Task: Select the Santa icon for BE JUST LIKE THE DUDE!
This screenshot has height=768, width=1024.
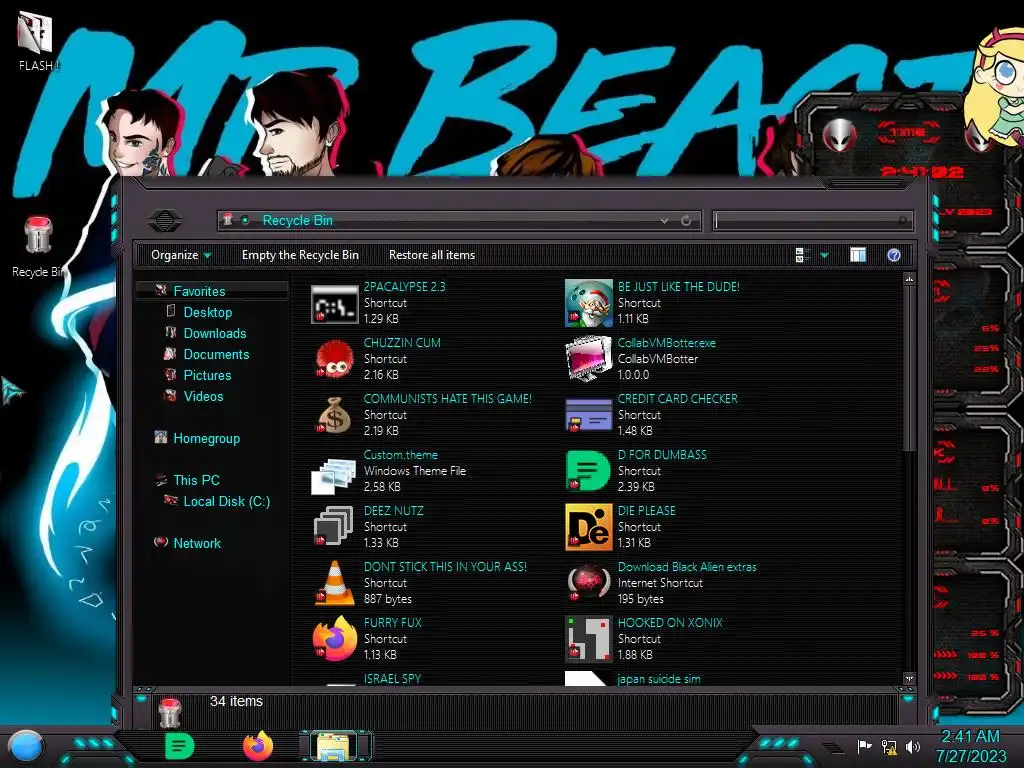Action: click(588, 303)
